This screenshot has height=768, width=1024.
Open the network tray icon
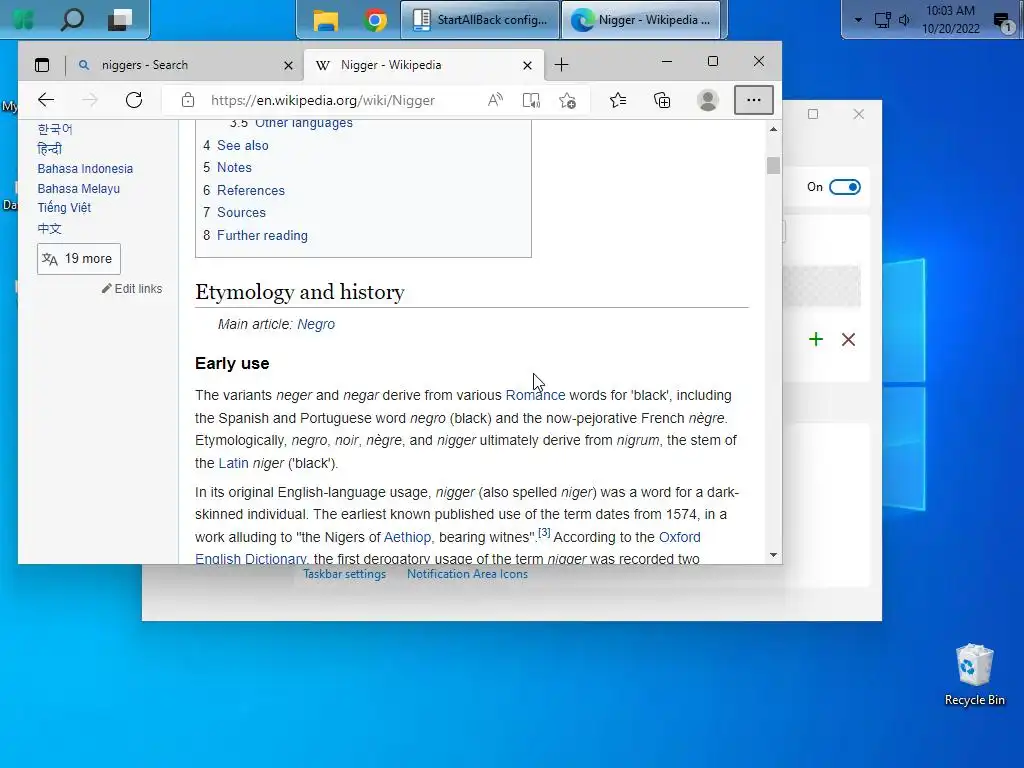click(x=882, y=20)
